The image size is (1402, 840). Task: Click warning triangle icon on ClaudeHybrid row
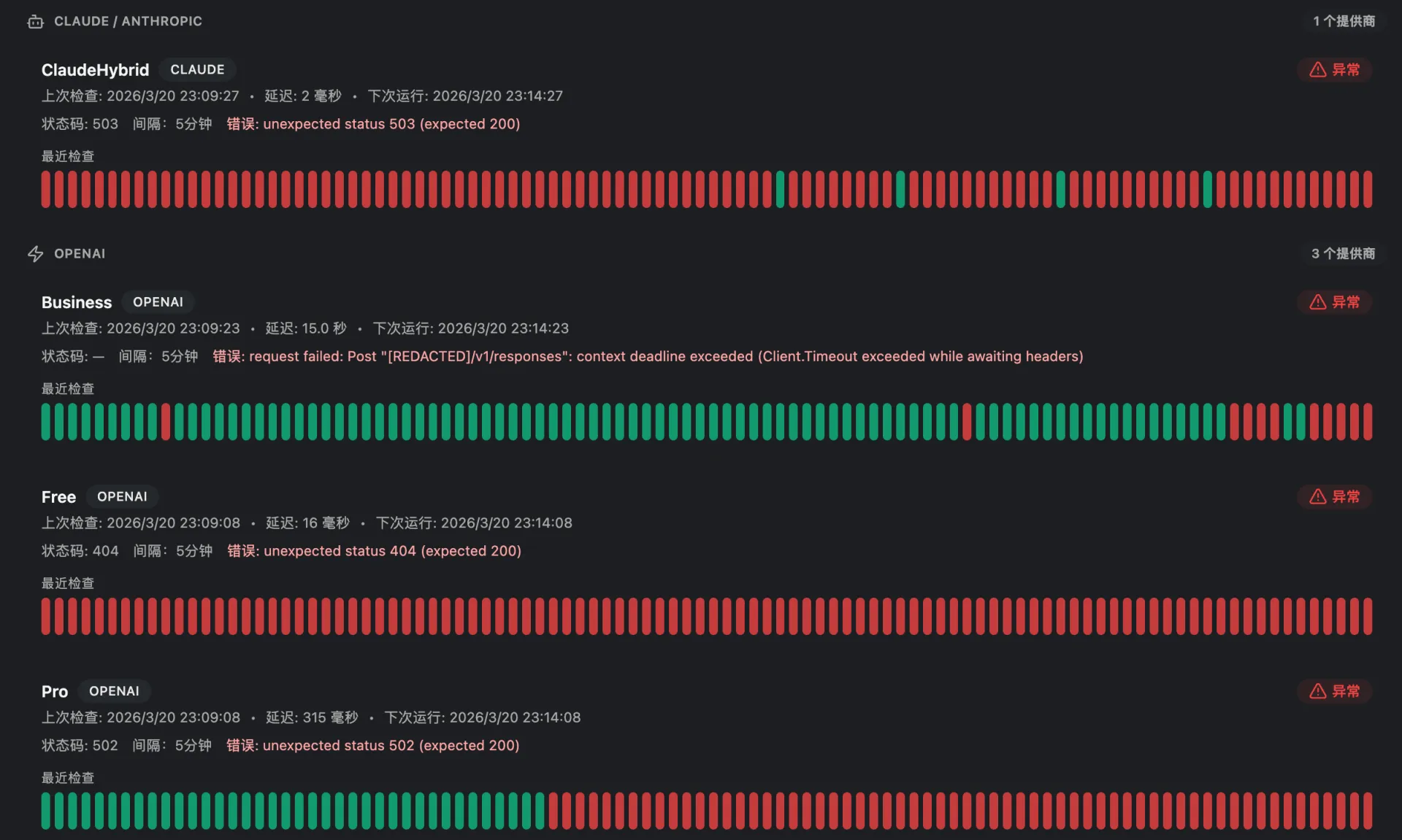pyautogui.click(x=1317, y=70)
